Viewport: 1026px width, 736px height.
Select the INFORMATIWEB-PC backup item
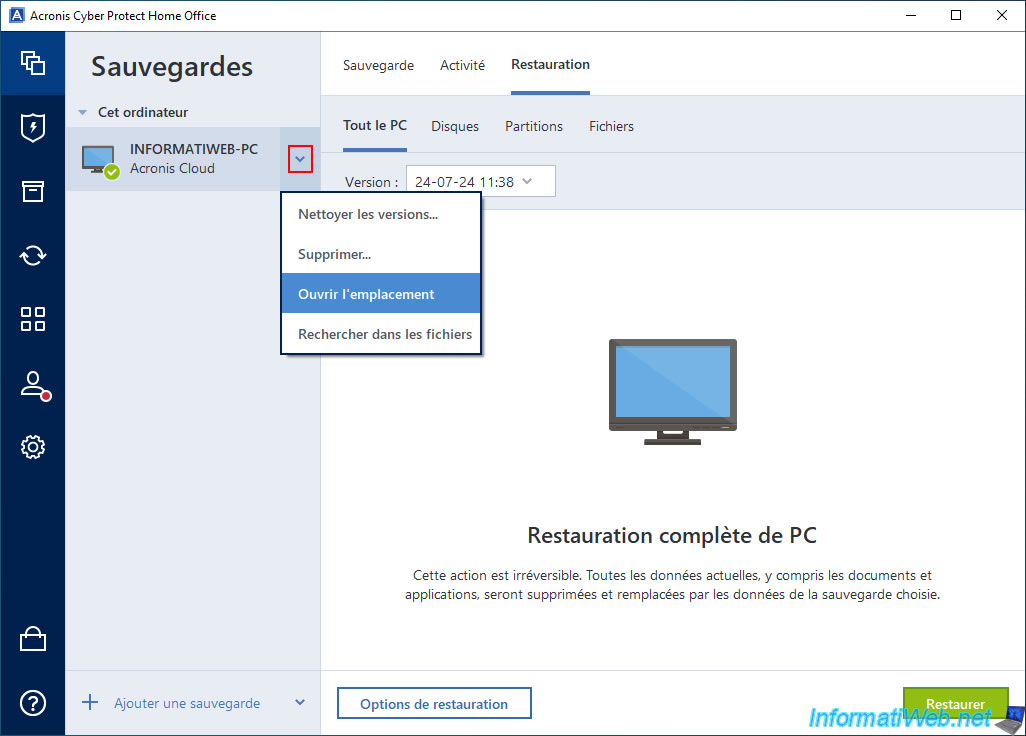192,159
